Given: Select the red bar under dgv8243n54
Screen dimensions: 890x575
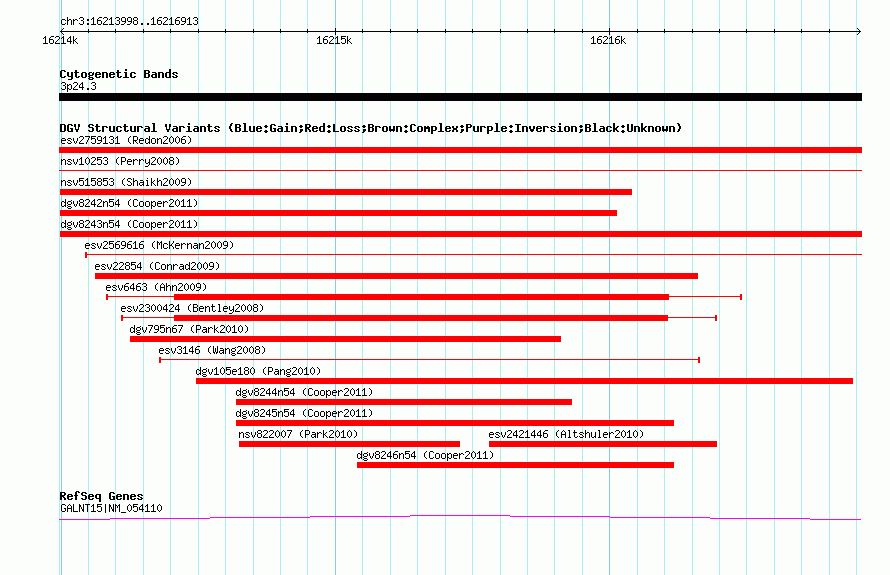Looking at the screenshot, I should pyautogui.click(x=460, y=234).
